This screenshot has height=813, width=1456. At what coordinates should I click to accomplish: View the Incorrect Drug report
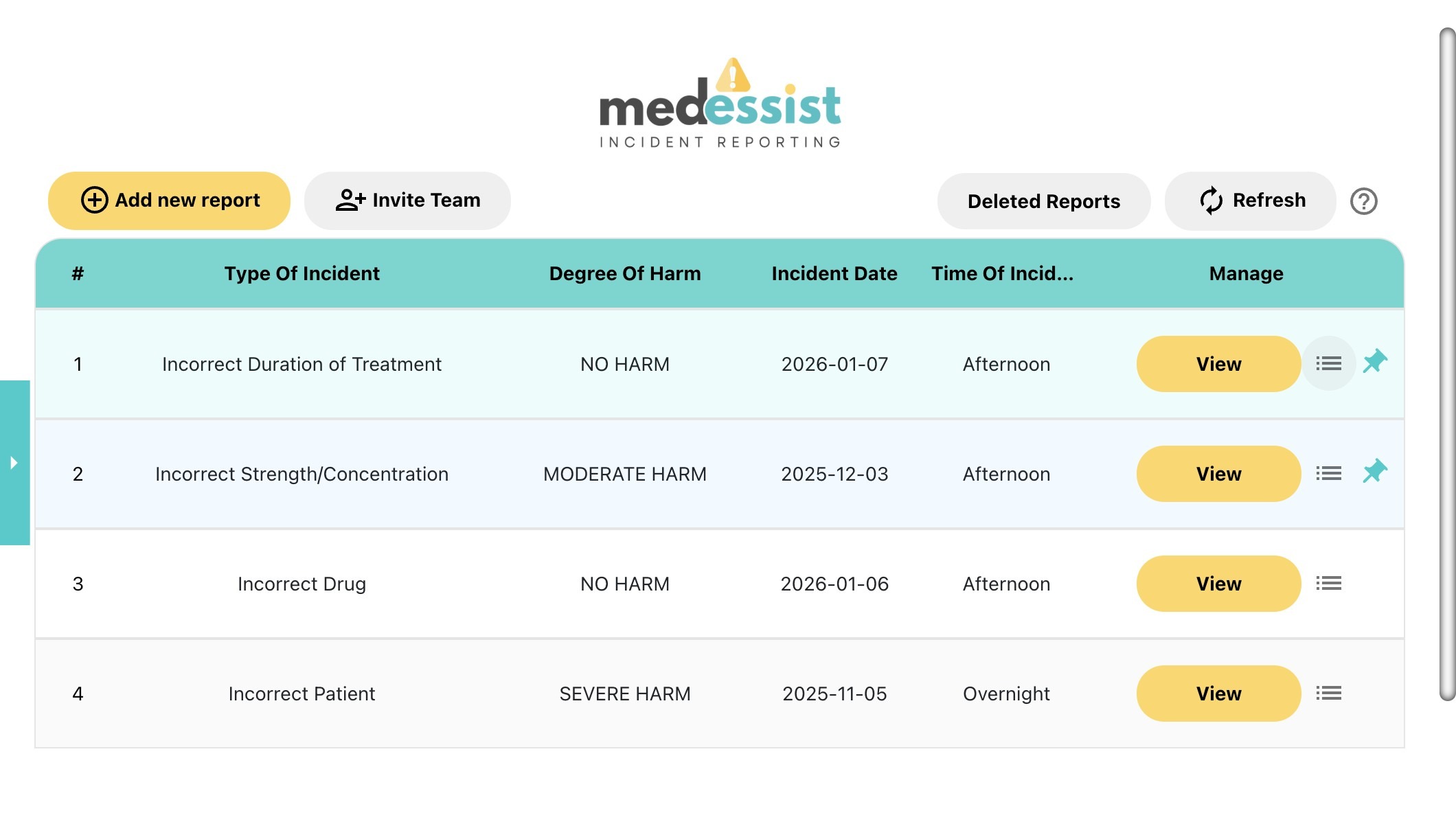point(1218,584)
